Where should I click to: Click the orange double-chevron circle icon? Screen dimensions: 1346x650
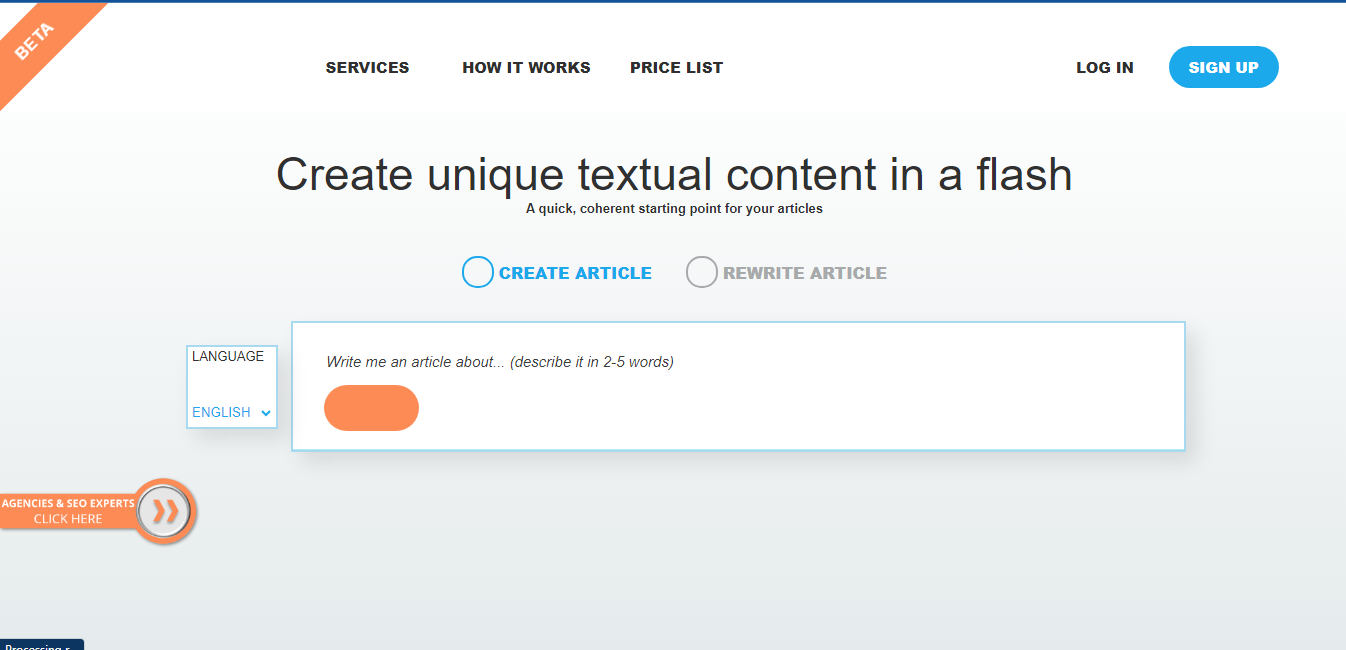165,511
